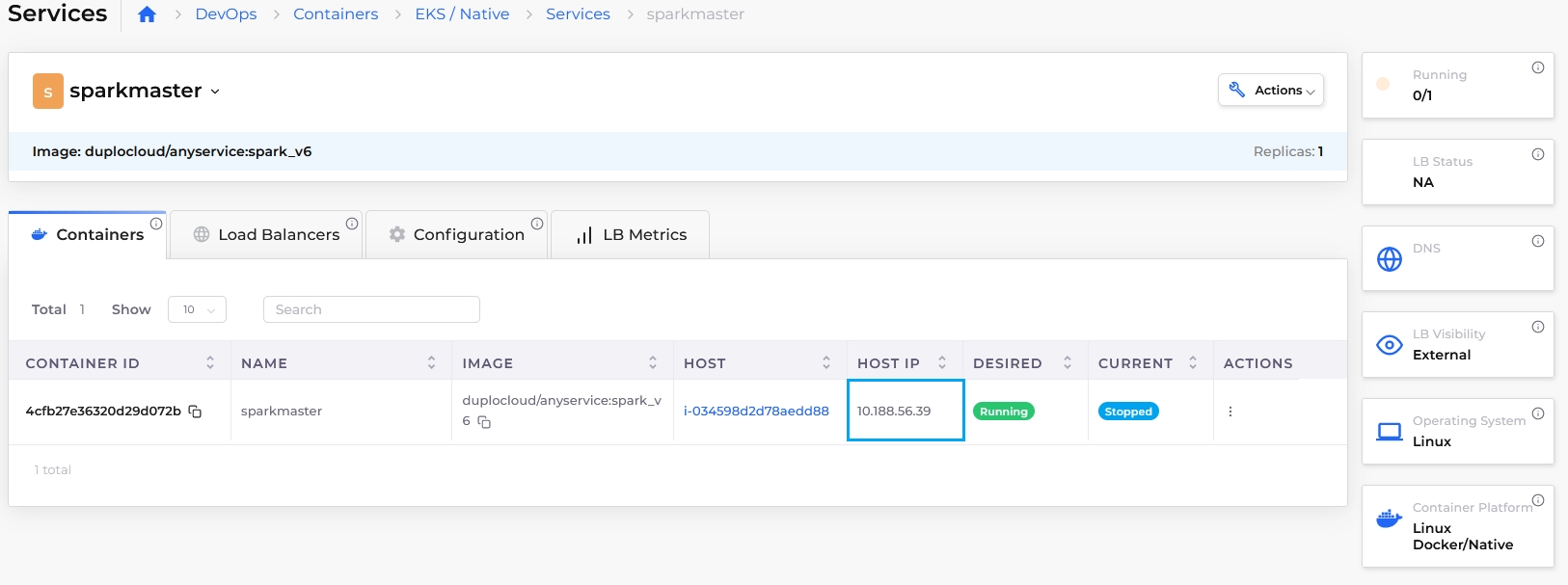This screenshot has width=1568, height=585.
Task: Copy the image name in table row
Action: (484, 422)
